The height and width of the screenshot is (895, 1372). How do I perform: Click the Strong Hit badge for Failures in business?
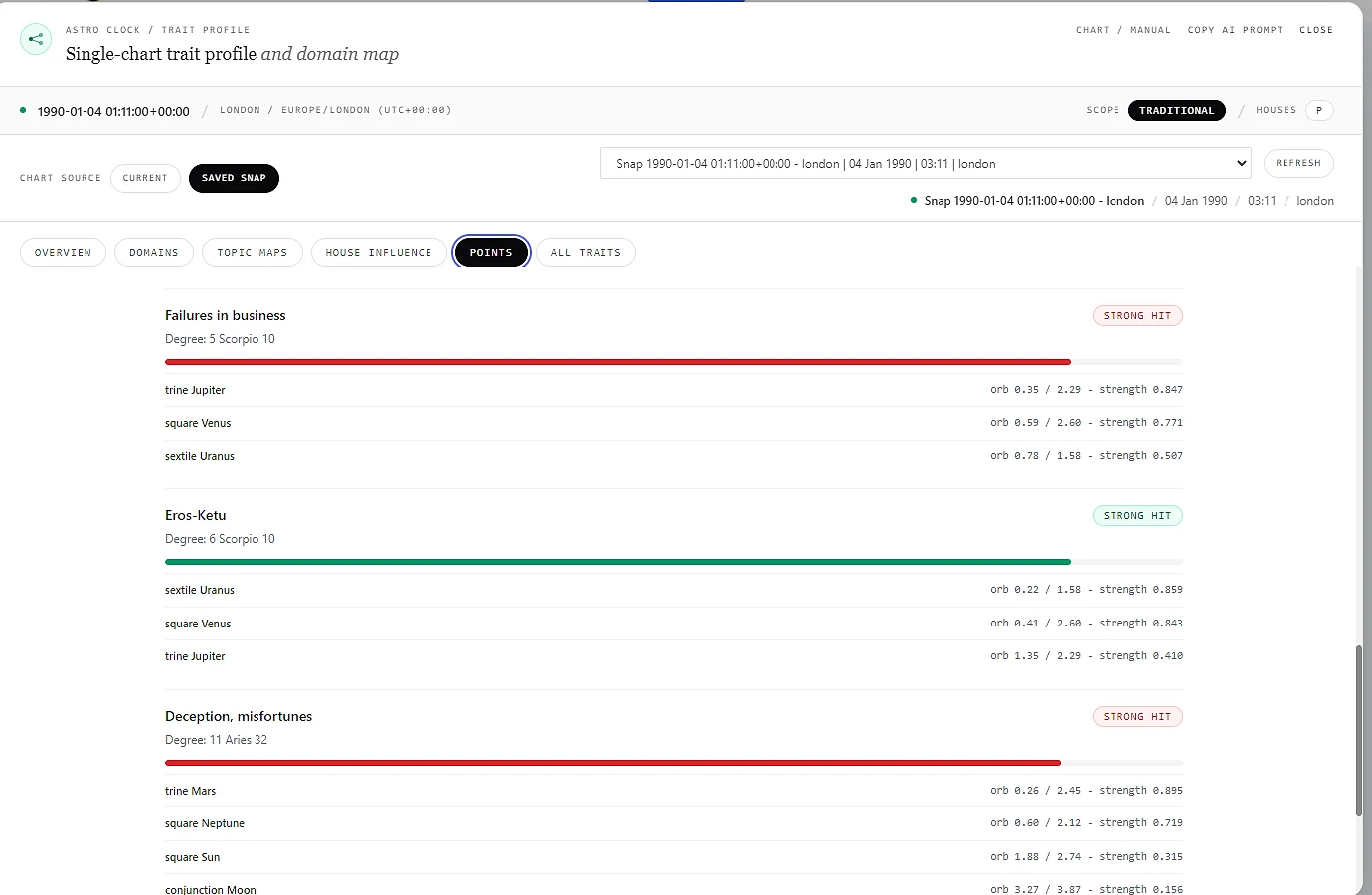tap(1137, 316)
